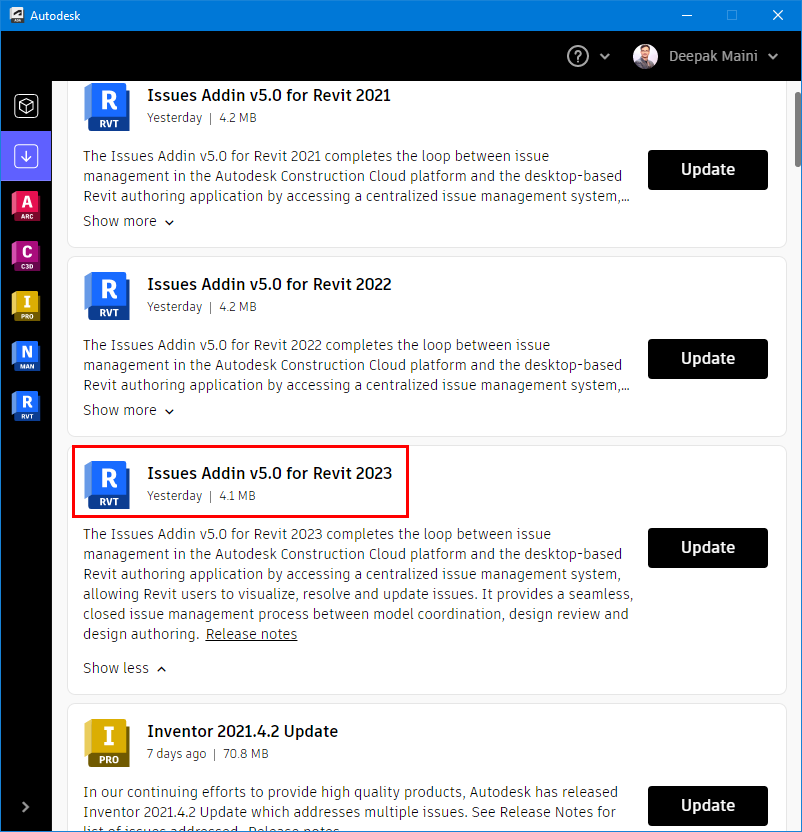
Task: Open Inventor PRO sidebar icon
Action: (27, 306)
